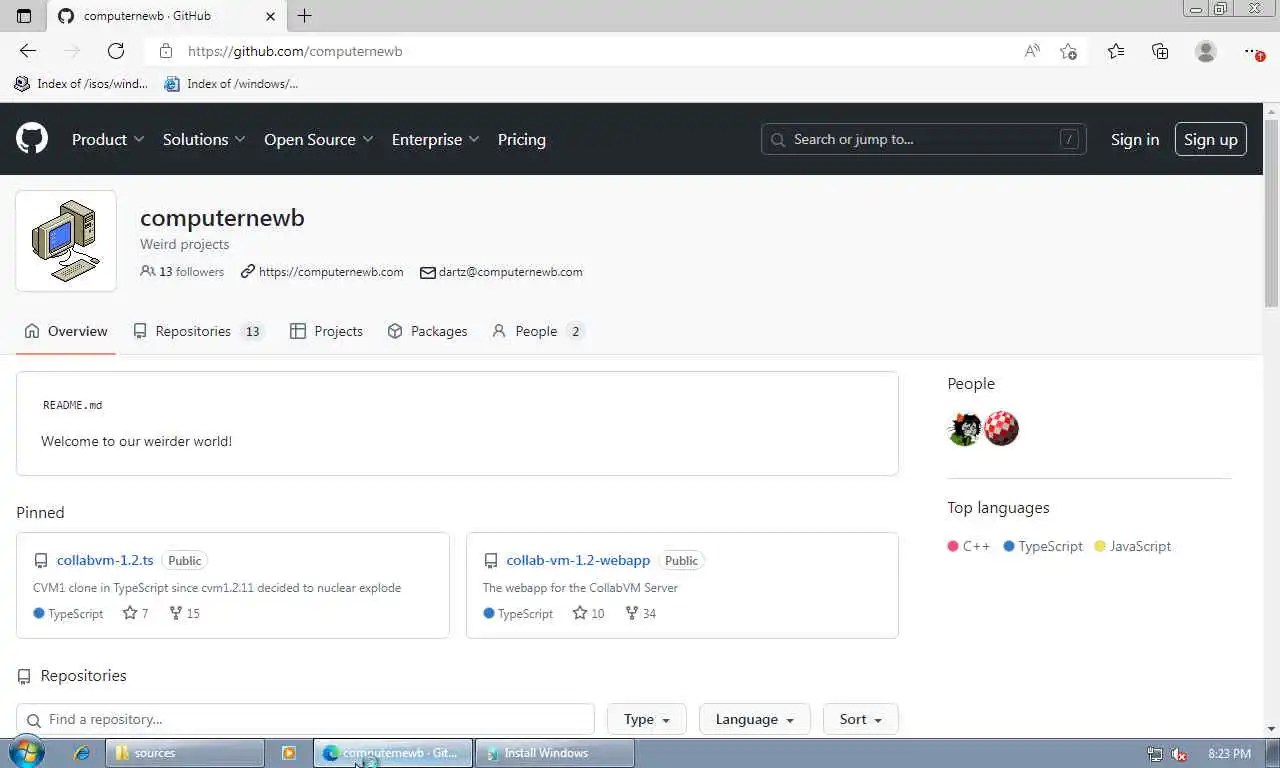
Task: Expand the Enterprise menu
Action: [x=435, y=139]
